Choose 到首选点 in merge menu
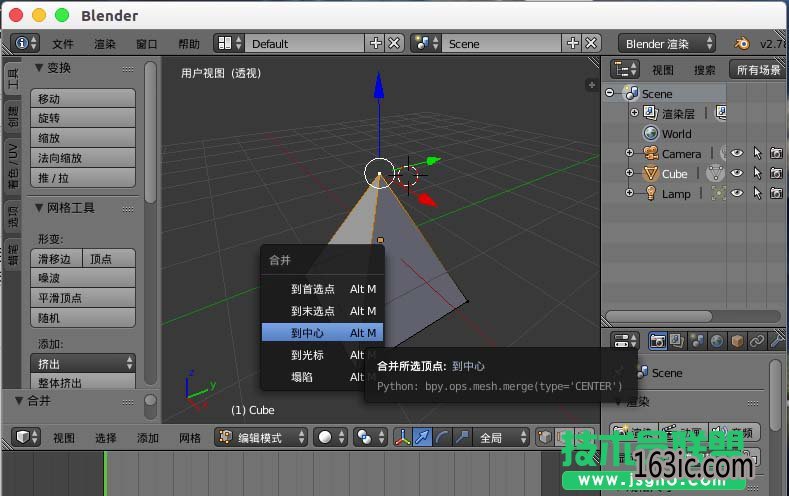Image resolution: width=789 pixels, height=496 pixels. [x=323, y=289]
